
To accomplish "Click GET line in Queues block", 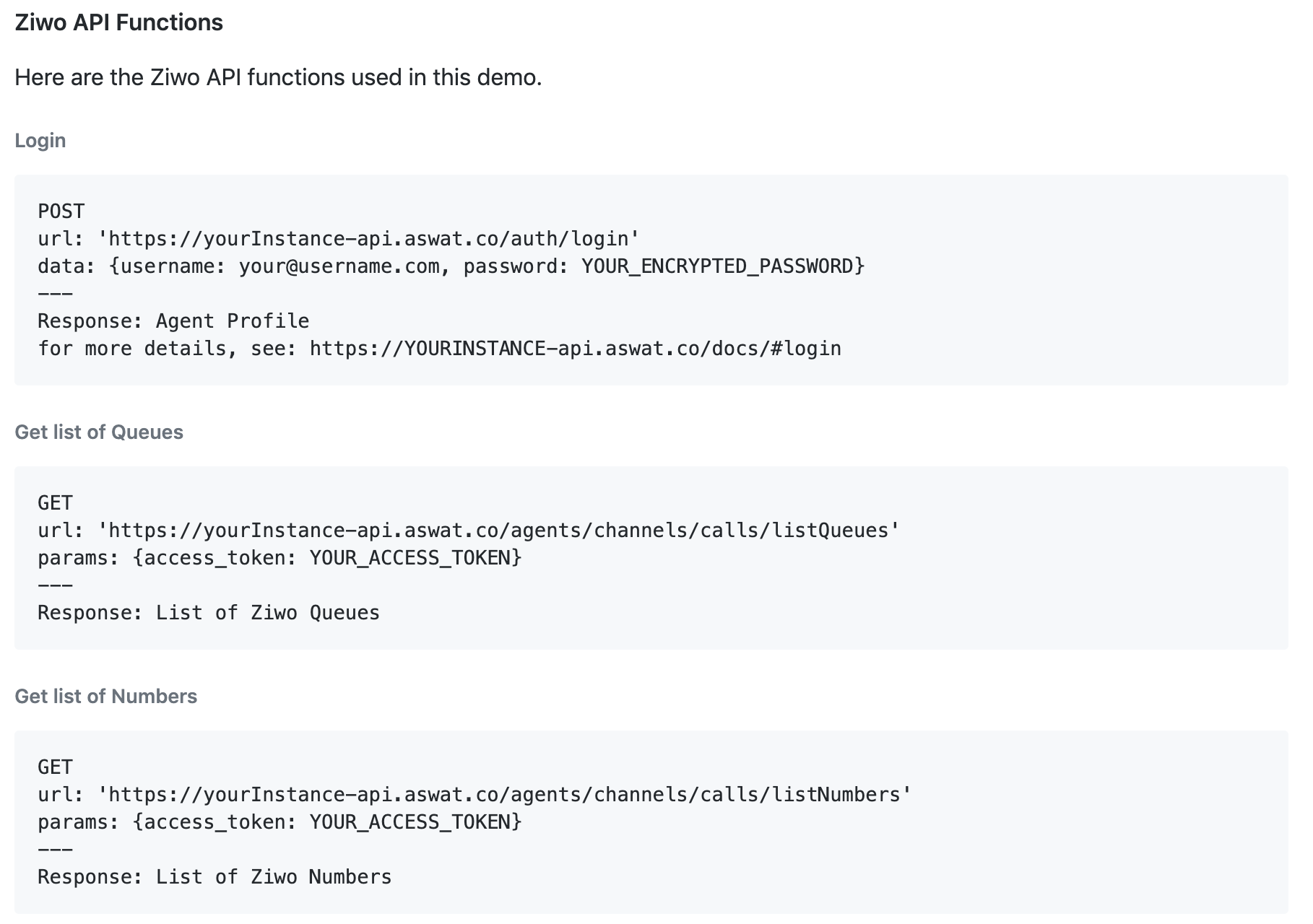I will coord(56,503).
